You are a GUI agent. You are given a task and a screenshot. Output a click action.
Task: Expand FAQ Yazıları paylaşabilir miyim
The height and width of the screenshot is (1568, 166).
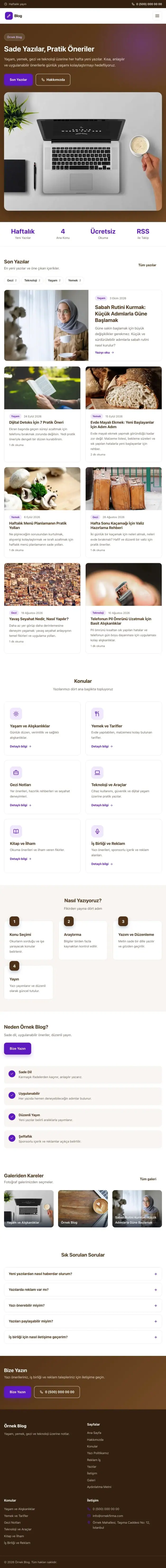point(83,1321)
